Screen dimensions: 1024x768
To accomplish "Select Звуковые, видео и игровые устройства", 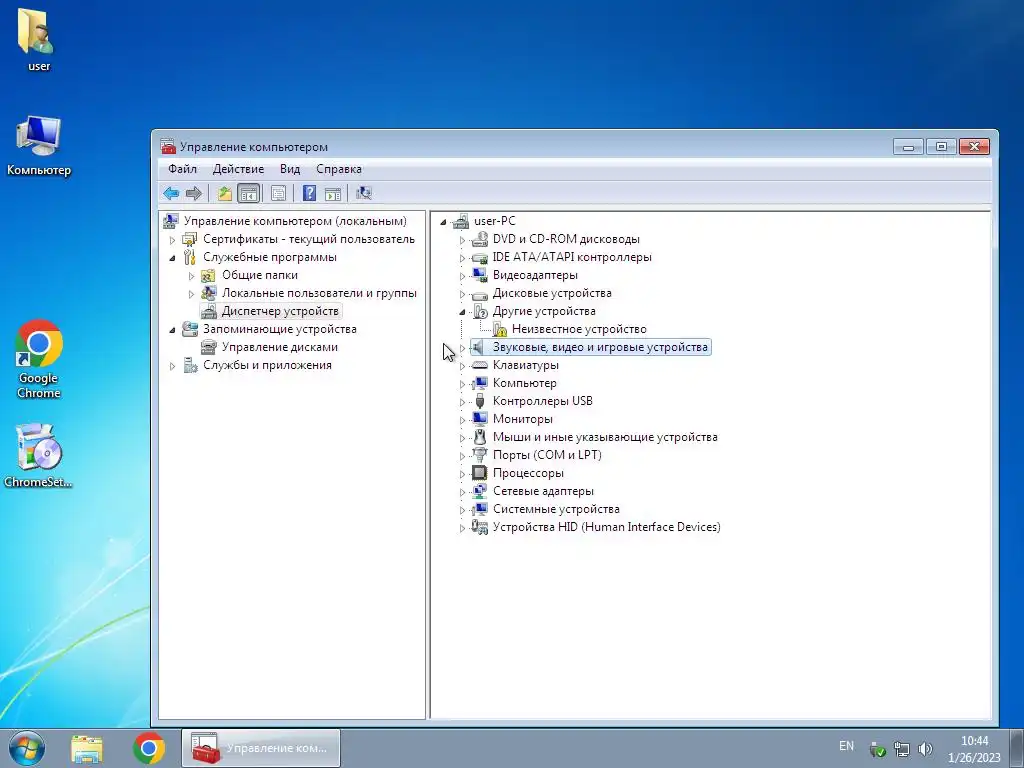I will (600, 347).
